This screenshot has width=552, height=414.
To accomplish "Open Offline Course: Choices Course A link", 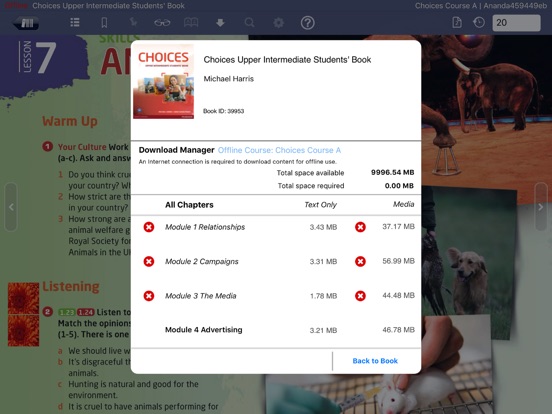I will point(280,150).
